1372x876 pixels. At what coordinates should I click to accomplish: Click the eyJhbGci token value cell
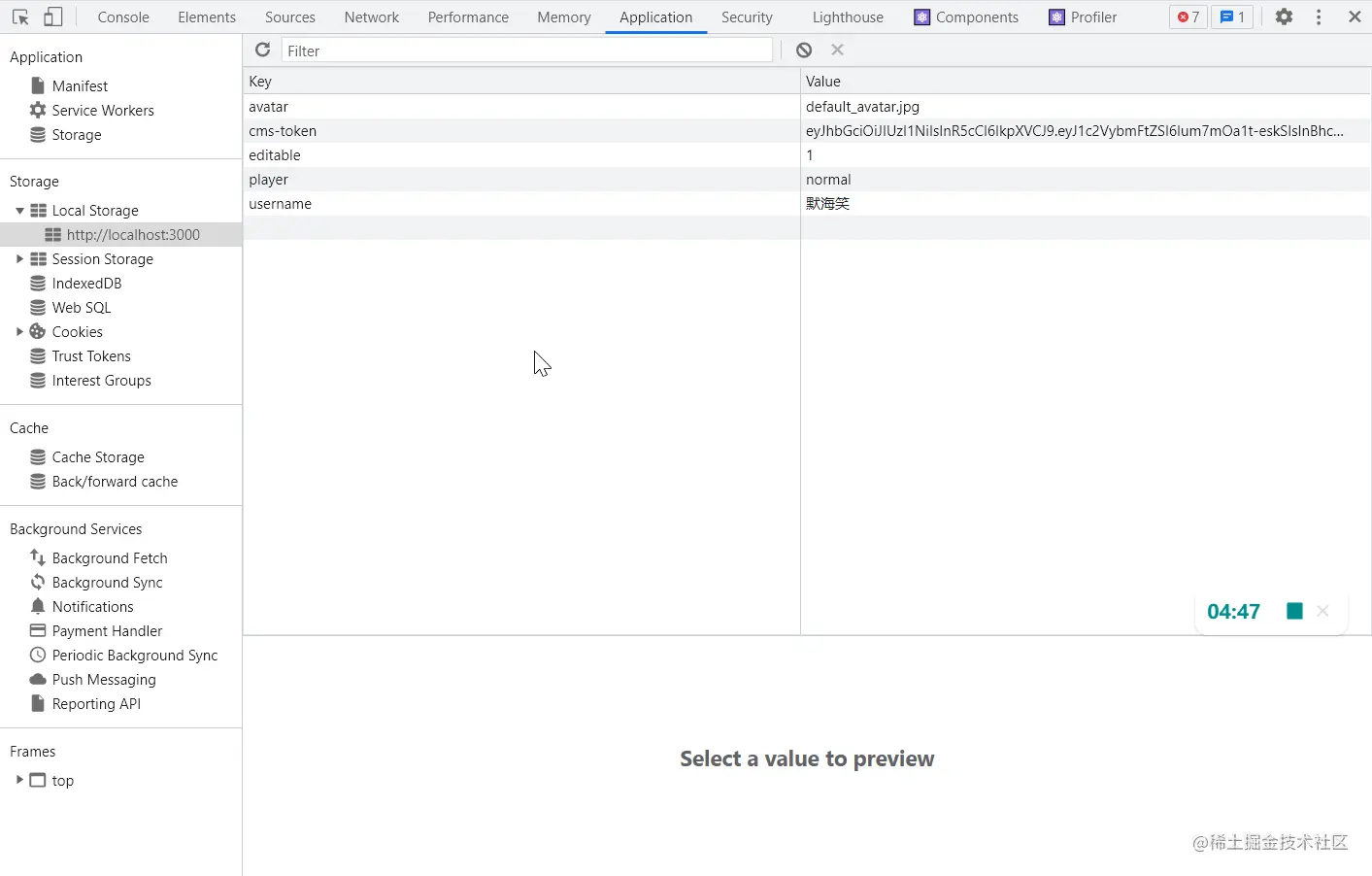point(1086,131)
